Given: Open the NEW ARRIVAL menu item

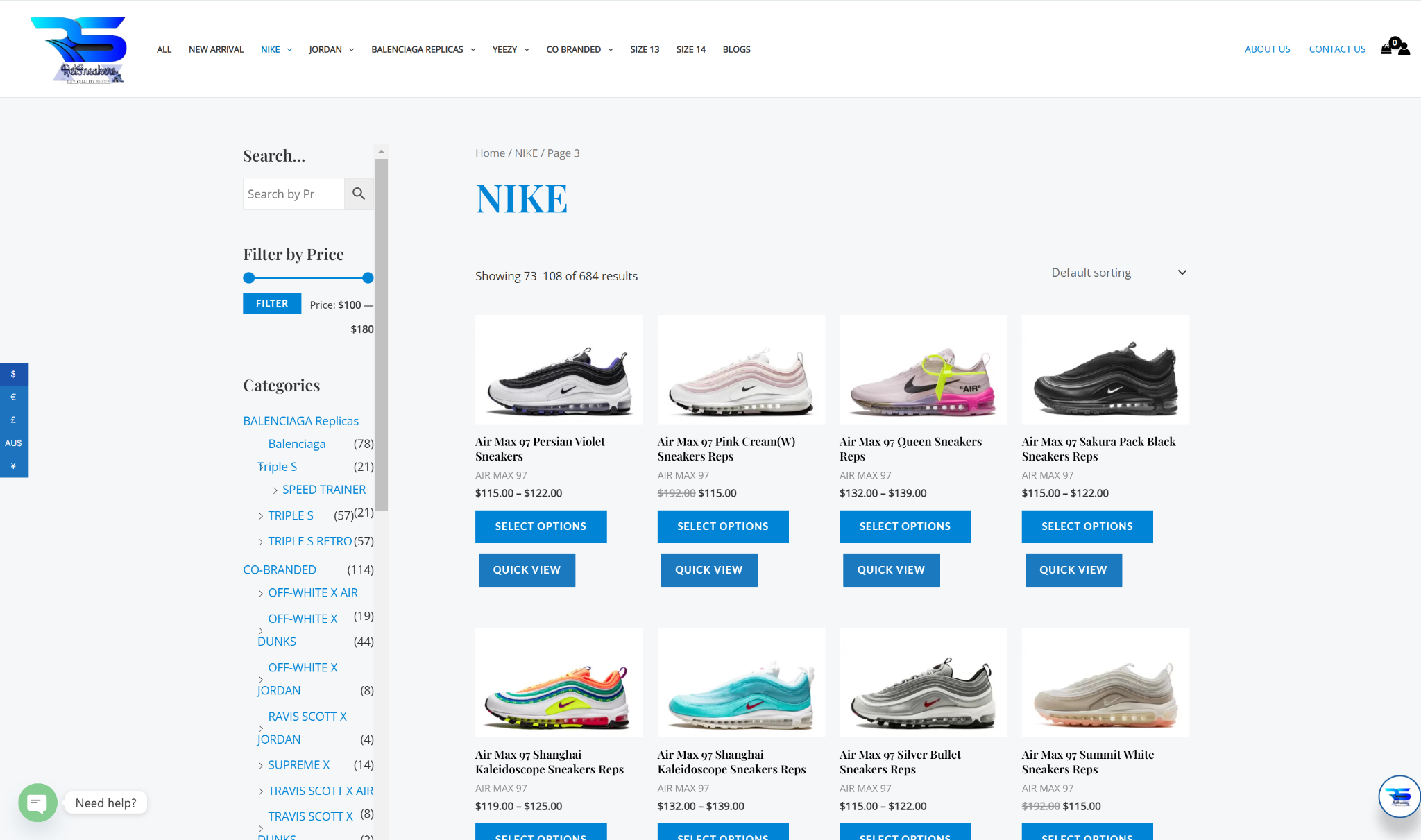Looking at the screenshot, I should pos(216,49).
